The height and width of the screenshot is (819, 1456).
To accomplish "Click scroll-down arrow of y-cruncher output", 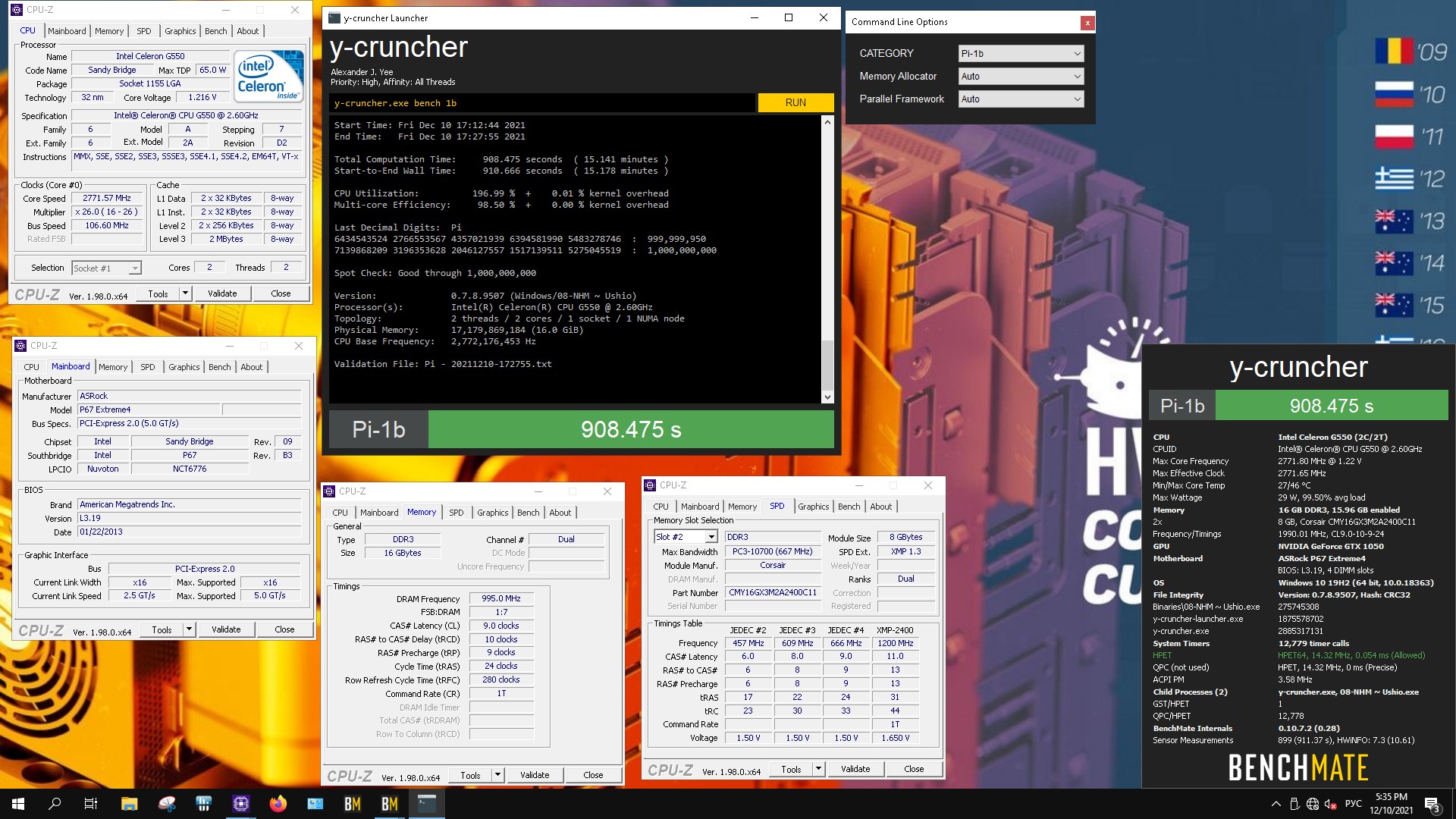I will (x=827, y=397).
